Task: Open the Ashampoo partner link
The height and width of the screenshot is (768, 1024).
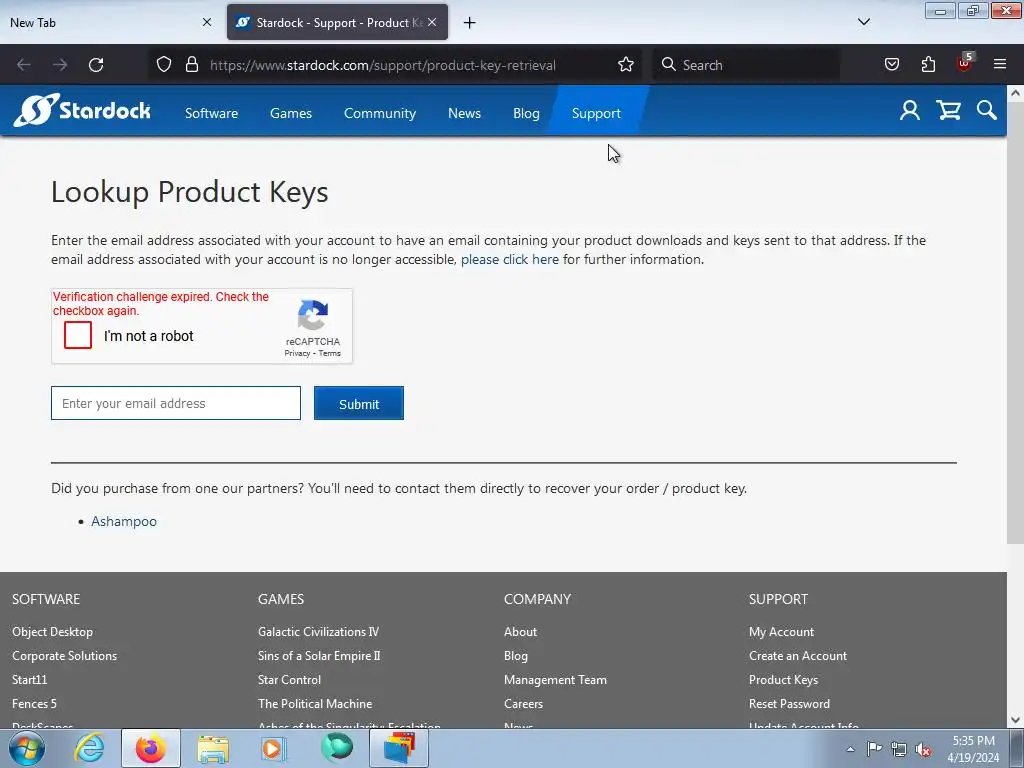Action: pos(124,521)
